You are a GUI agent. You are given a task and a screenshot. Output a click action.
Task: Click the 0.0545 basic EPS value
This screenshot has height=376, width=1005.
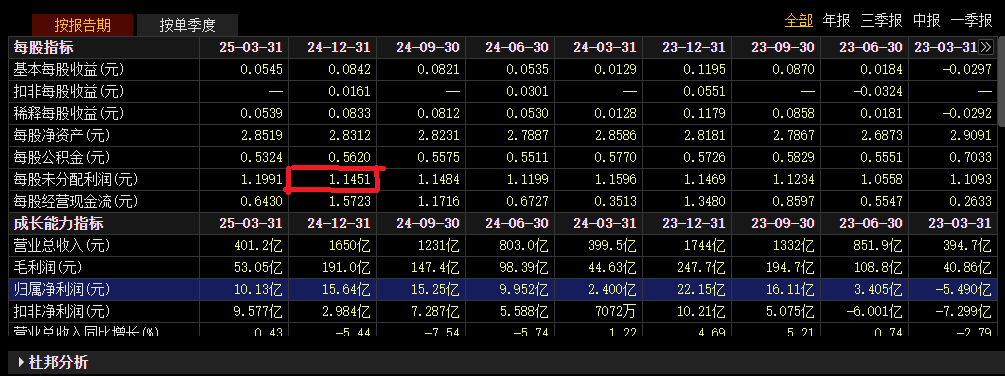coord(262,69)
